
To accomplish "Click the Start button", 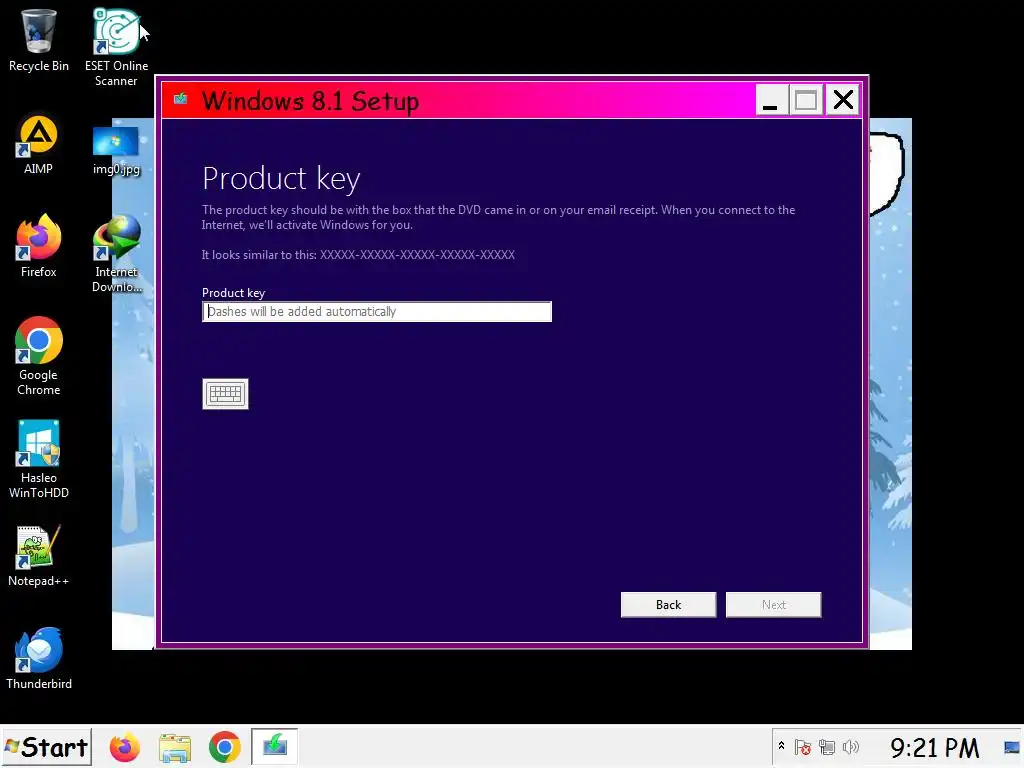I will click(x=46, y=747).
